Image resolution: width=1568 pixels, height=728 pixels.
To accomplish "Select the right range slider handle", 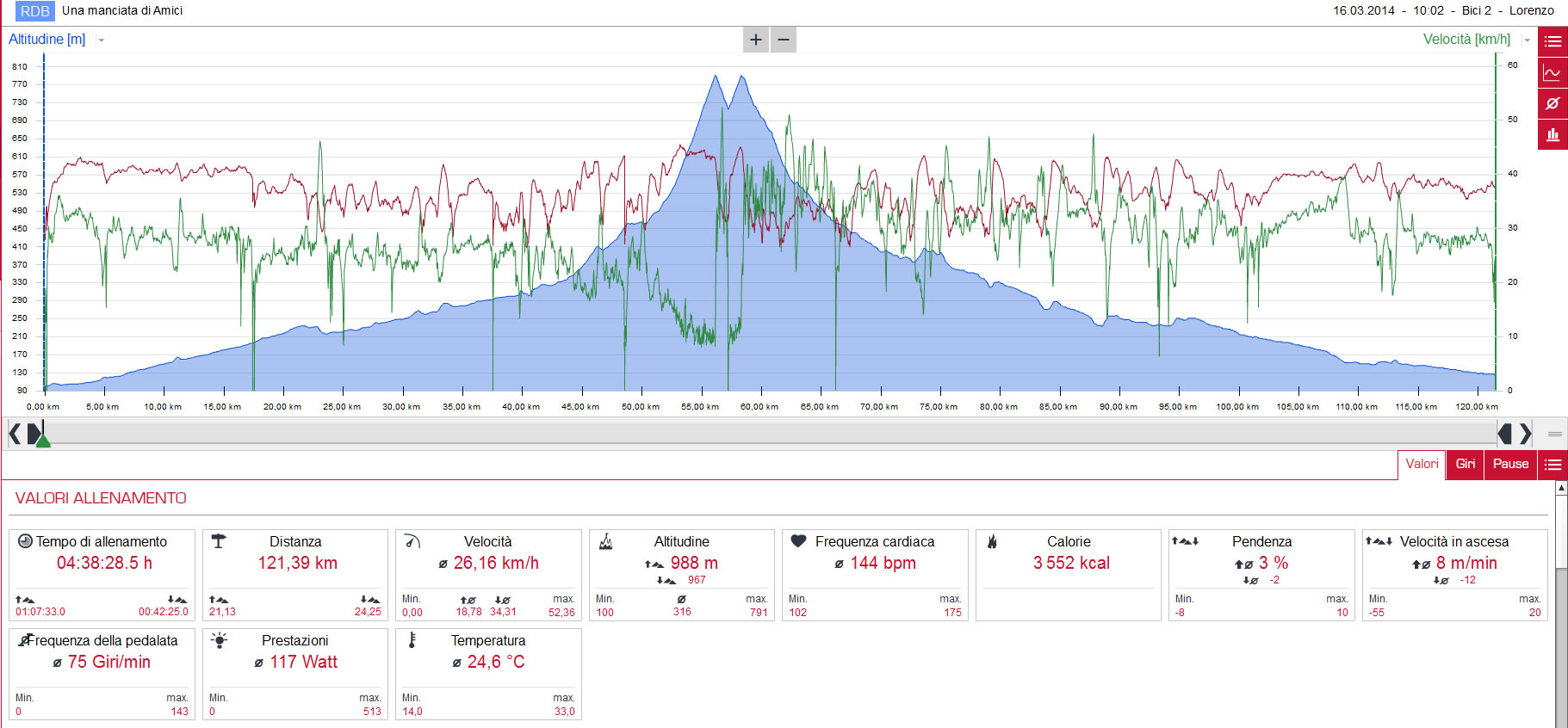I will [1505, 434].
